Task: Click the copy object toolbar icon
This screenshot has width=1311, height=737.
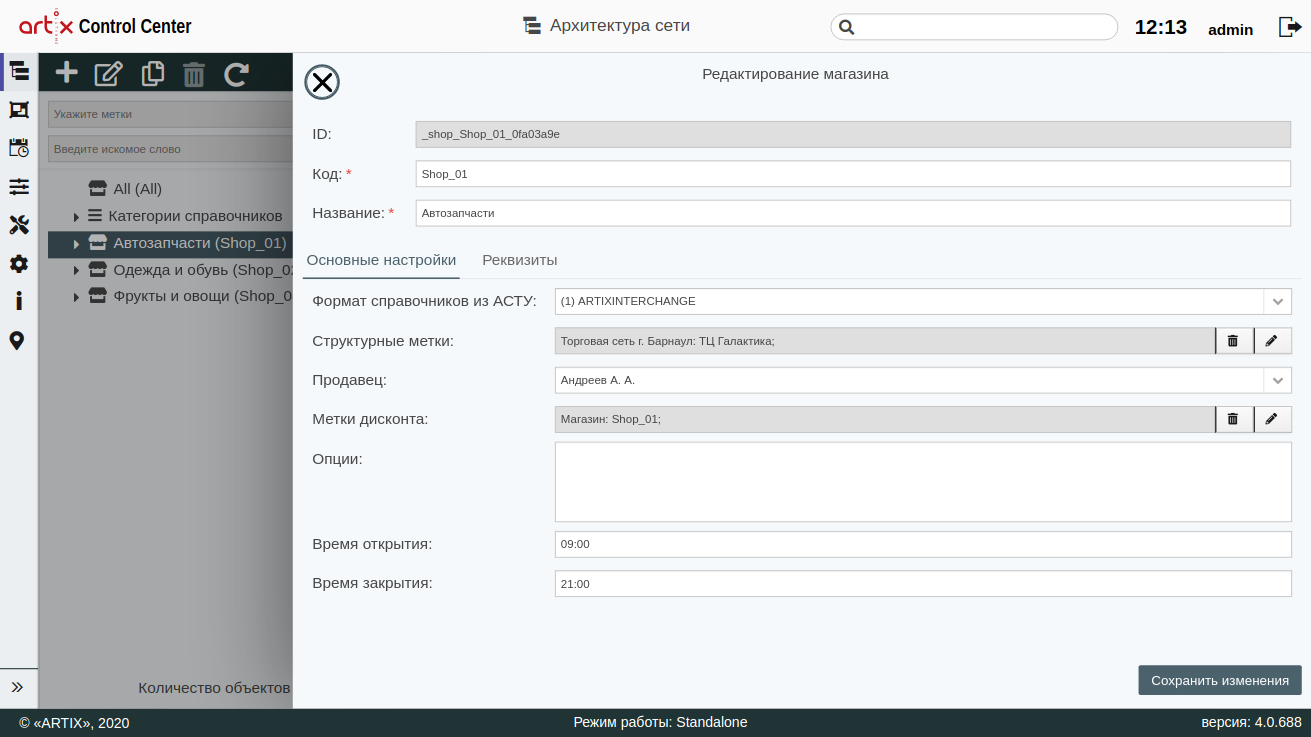Action: click(153, 73)
